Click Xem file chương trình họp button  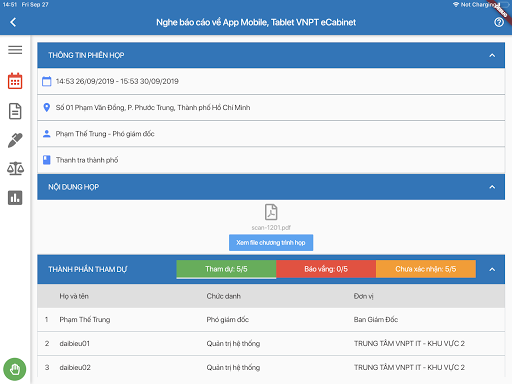[271, 243]
